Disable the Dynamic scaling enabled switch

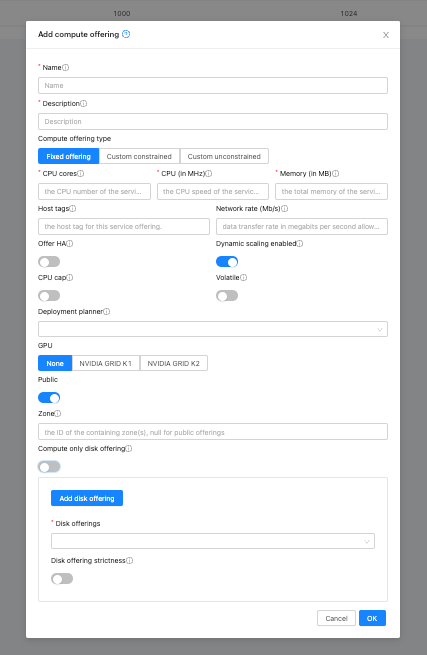pyautogui.click(x=227, y=262)
